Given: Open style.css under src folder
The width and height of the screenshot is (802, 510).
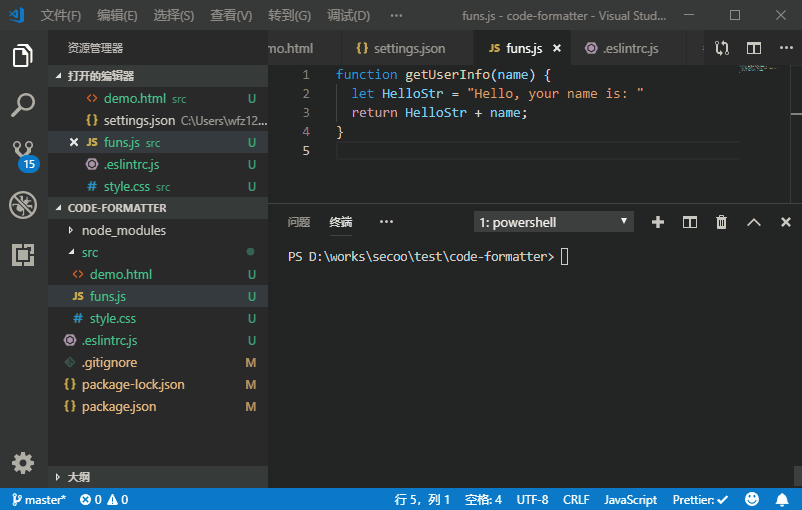Looking at the screenshot, I should (x=158, y=318).
